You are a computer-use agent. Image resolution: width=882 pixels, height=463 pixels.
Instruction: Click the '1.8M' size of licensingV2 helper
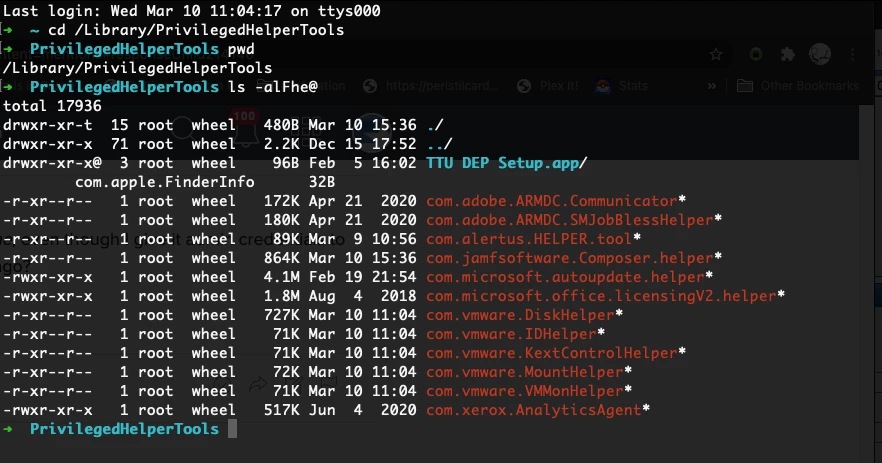(282, 296)
